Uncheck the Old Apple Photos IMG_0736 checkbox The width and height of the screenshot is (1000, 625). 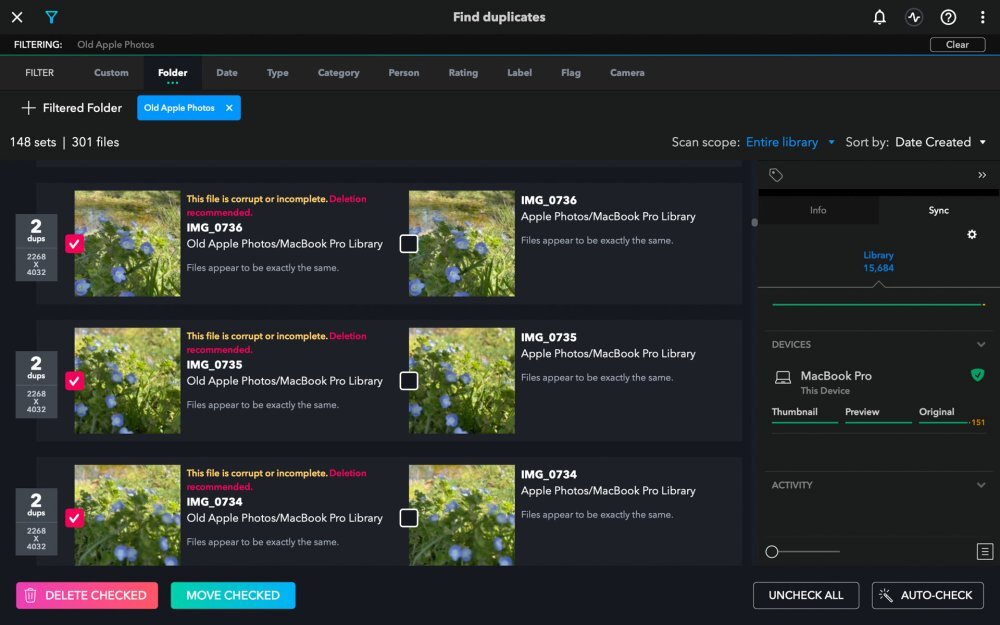click(x=74, y=243)
